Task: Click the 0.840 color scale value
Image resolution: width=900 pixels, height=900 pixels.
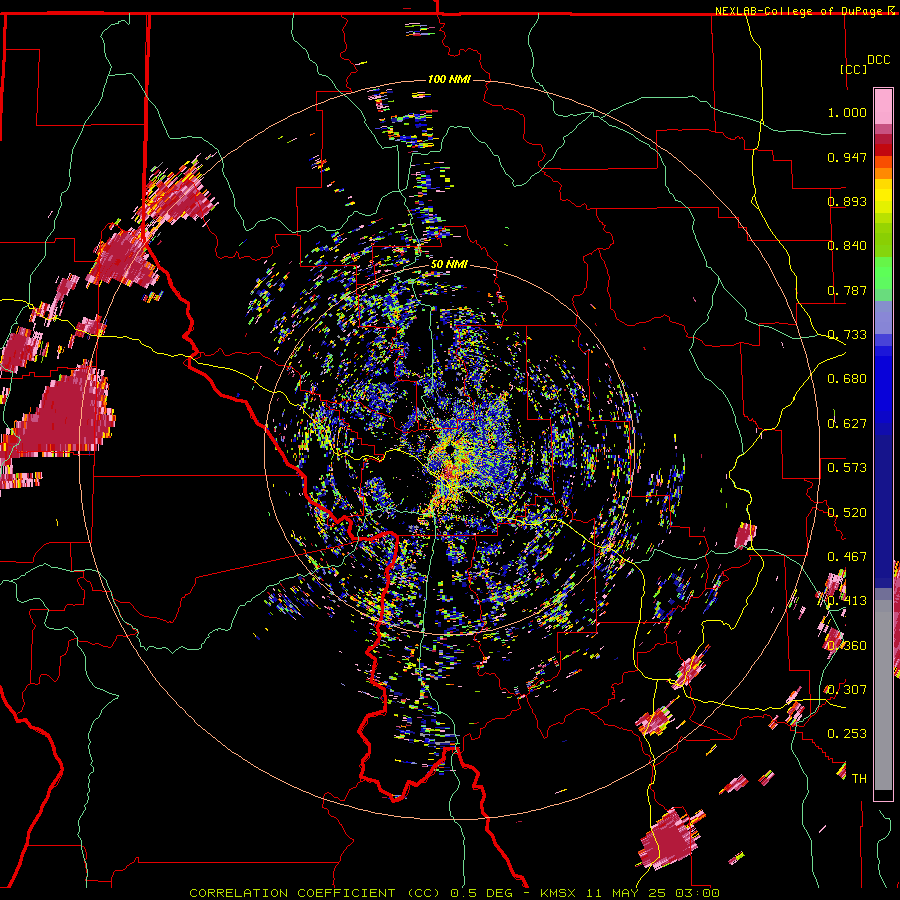Action: tap(847, 246)
